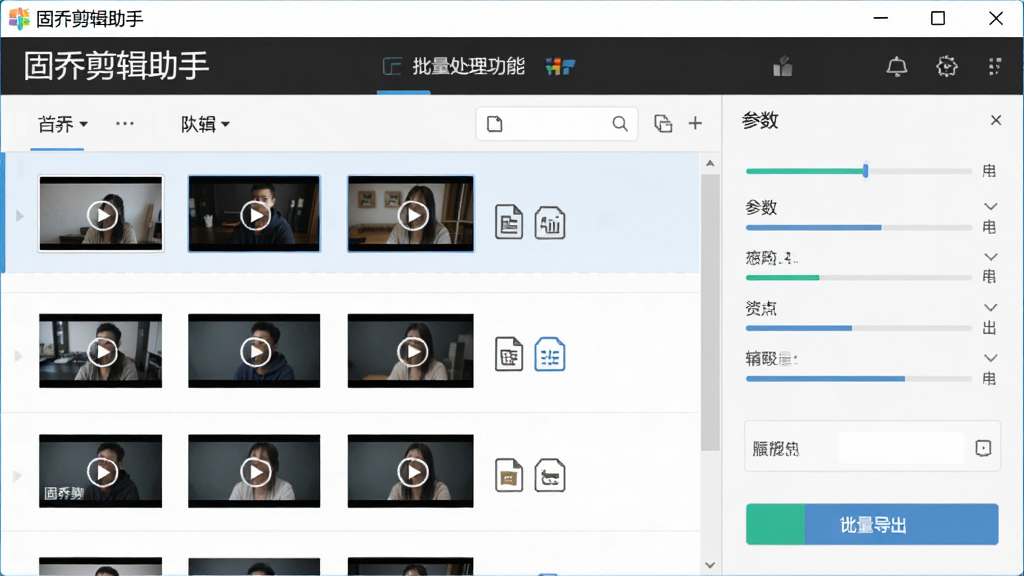Open document icon in first row
This screenshot has width=1024, height=576.
point(509,222)
